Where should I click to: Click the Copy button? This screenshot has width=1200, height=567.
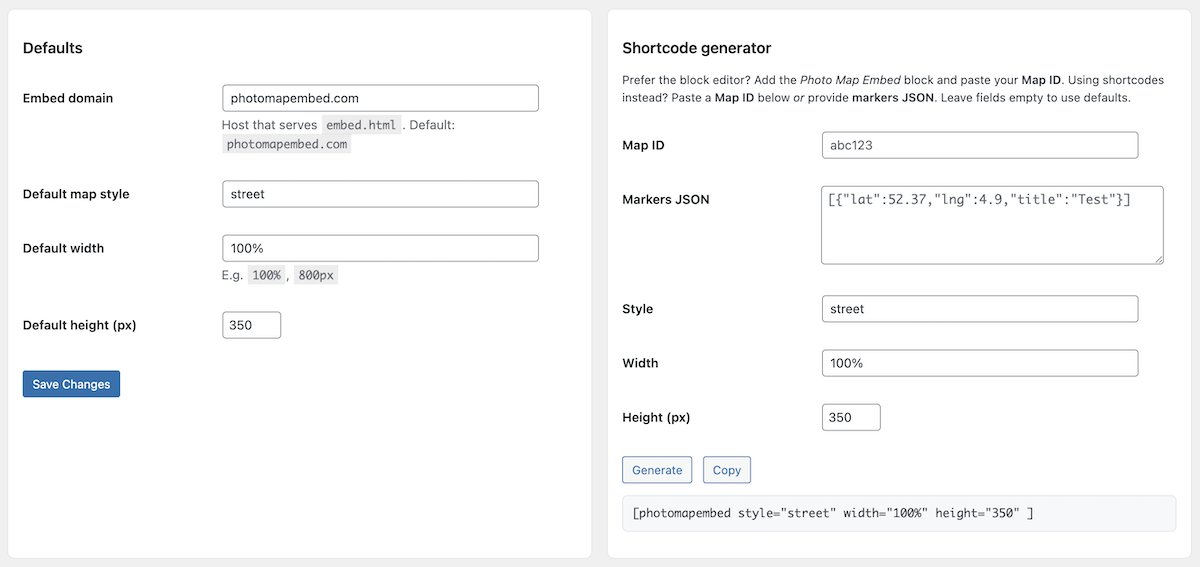[x=727, y=470]
